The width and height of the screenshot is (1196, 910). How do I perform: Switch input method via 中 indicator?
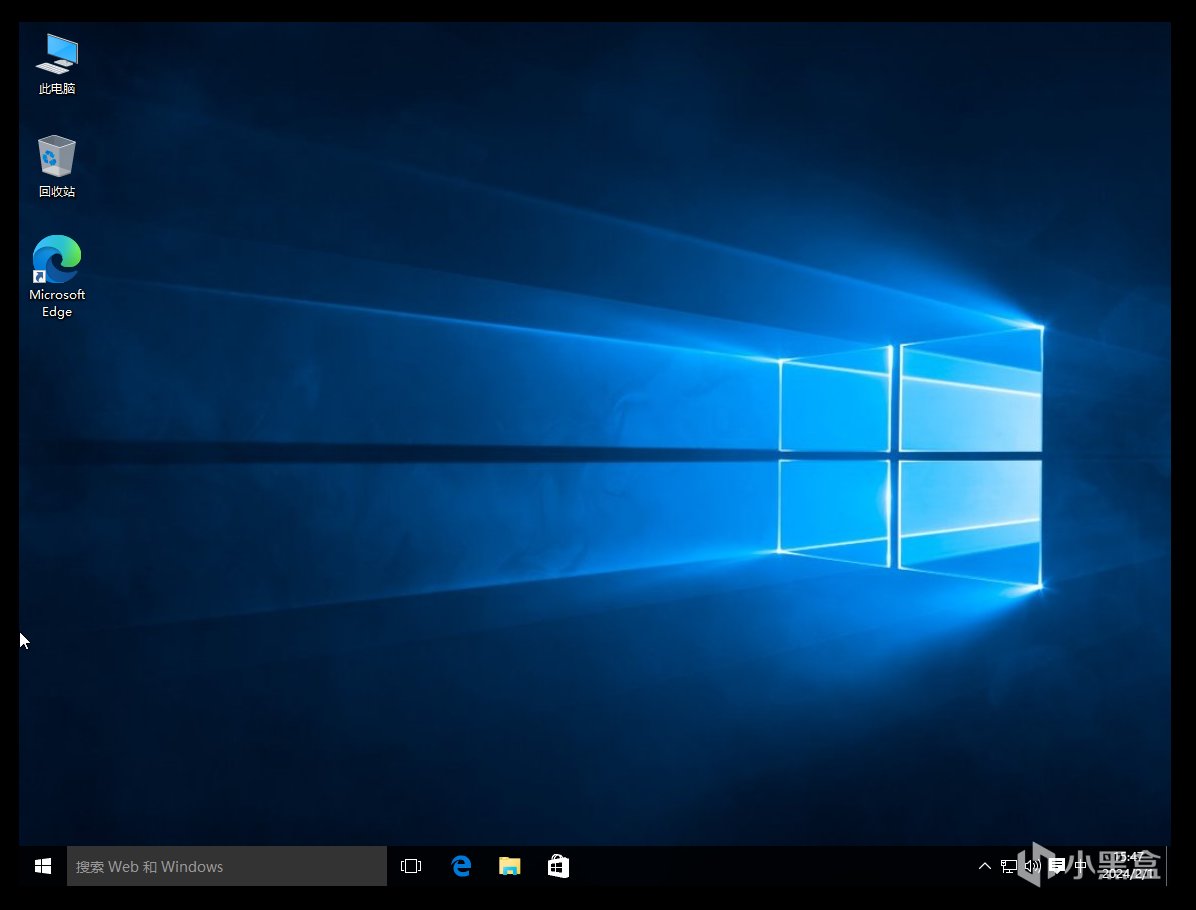tap(1080, 866)
